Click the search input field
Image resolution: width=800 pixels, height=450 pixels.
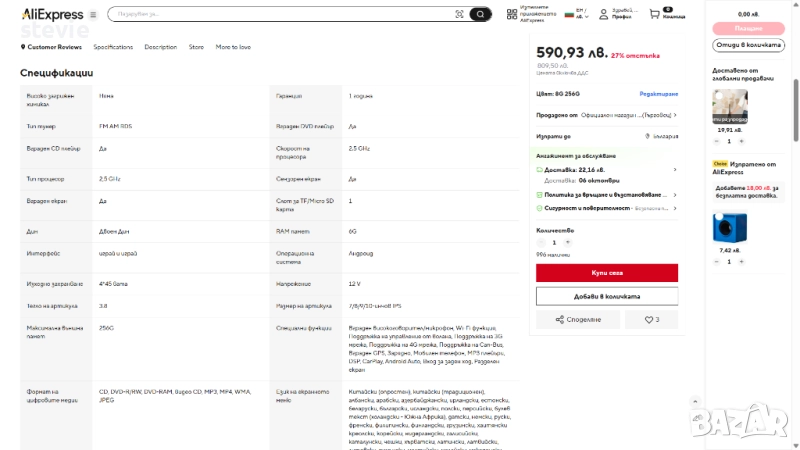[280, 14]
